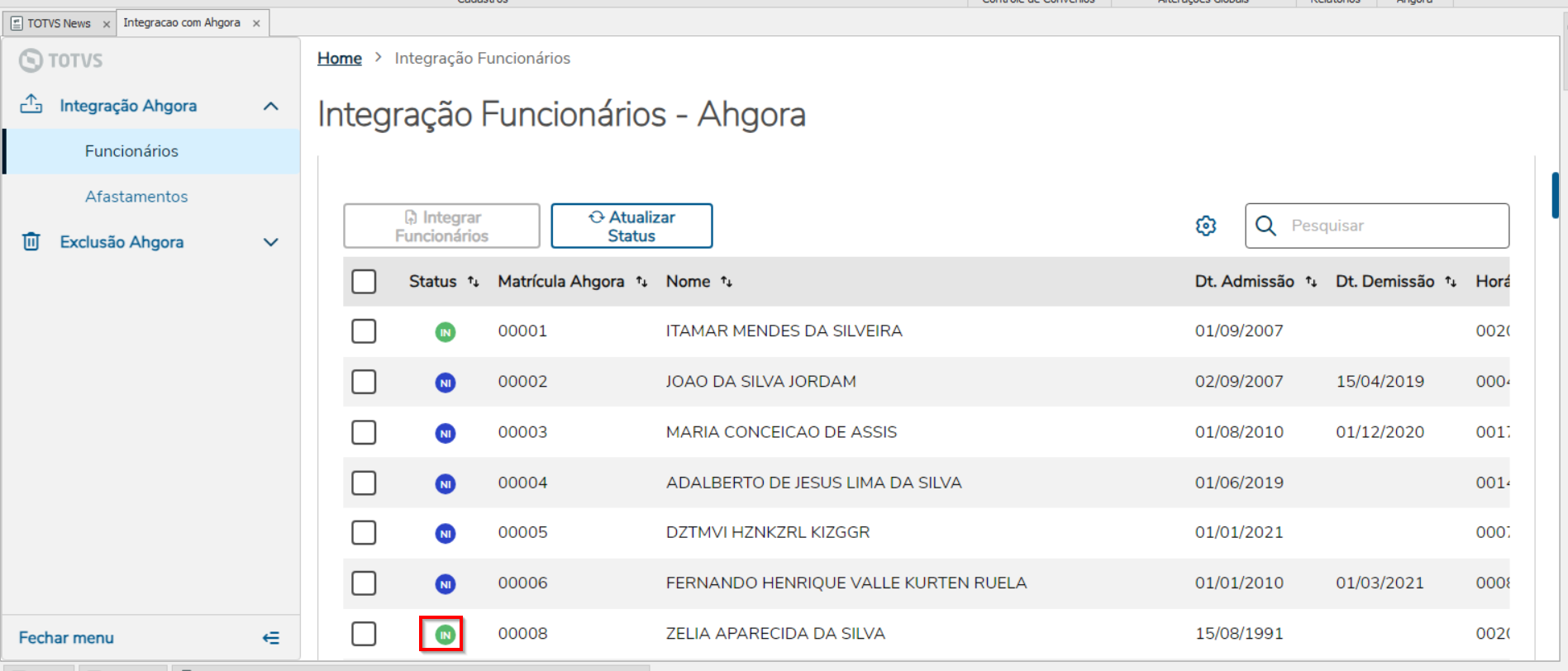The image size is (1568, 671).
Task: Click the collapse menu arrow icon
Action: pos(271,638)
